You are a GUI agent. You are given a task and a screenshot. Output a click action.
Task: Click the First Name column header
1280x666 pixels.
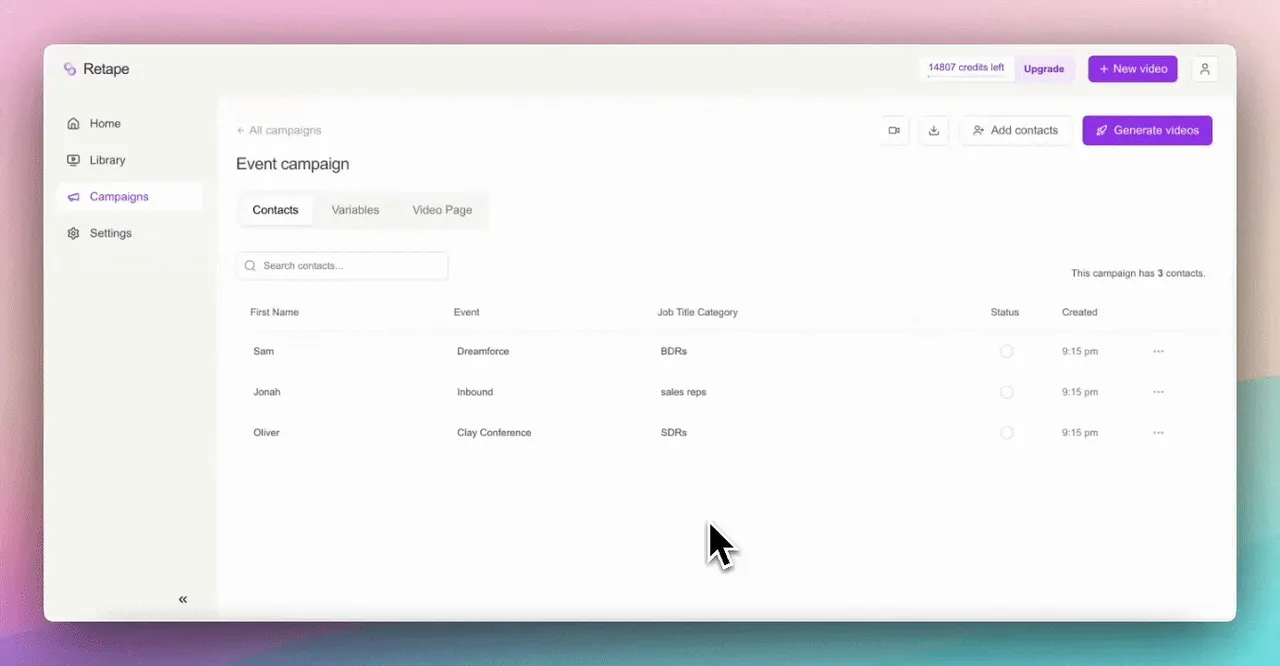274,312
